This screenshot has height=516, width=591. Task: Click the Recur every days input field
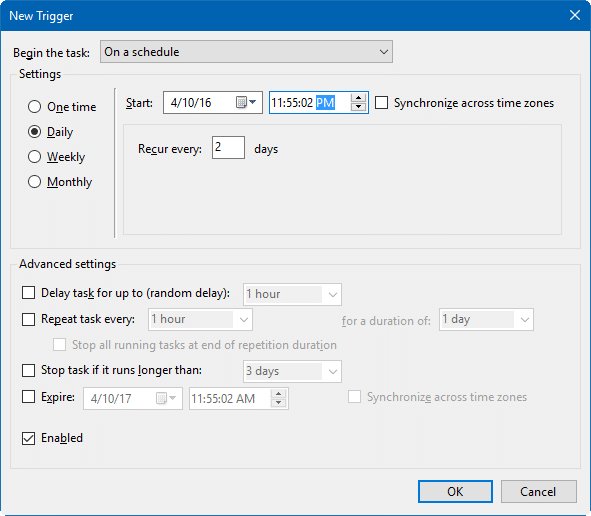228,147
